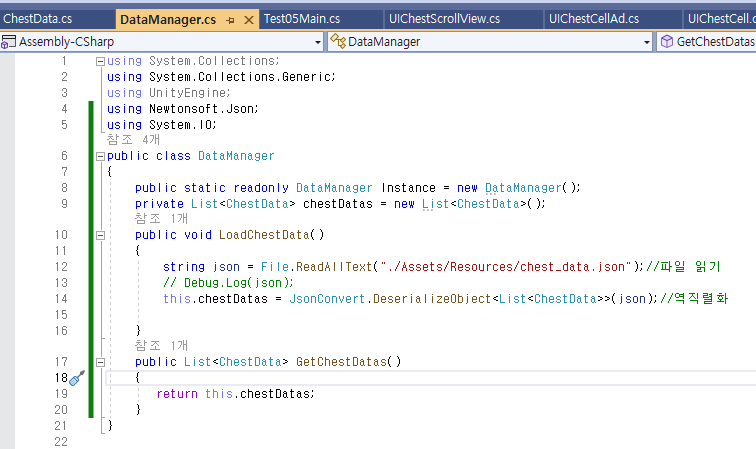Open the '참조 4개' references link above class
Viewport: 756px width, 449px height.
click(x=133, y=140)
